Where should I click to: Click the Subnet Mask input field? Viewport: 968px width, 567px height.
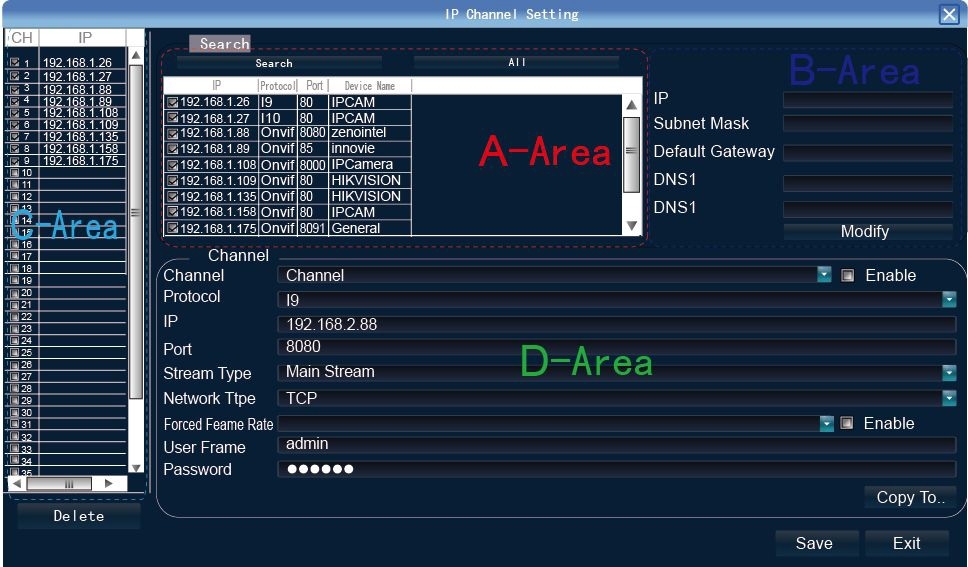click(867, 124)
